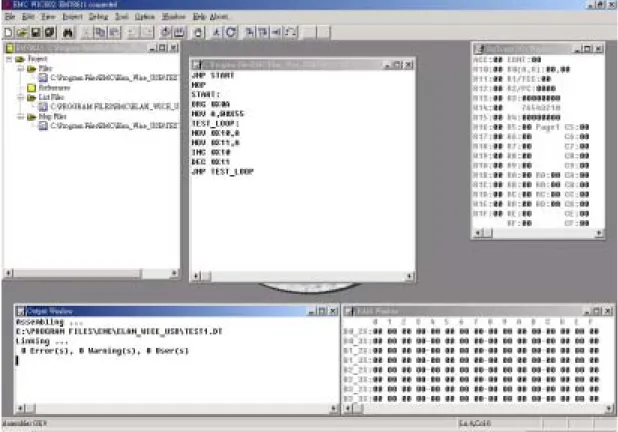Open the Window menu

tap(173, 17)
